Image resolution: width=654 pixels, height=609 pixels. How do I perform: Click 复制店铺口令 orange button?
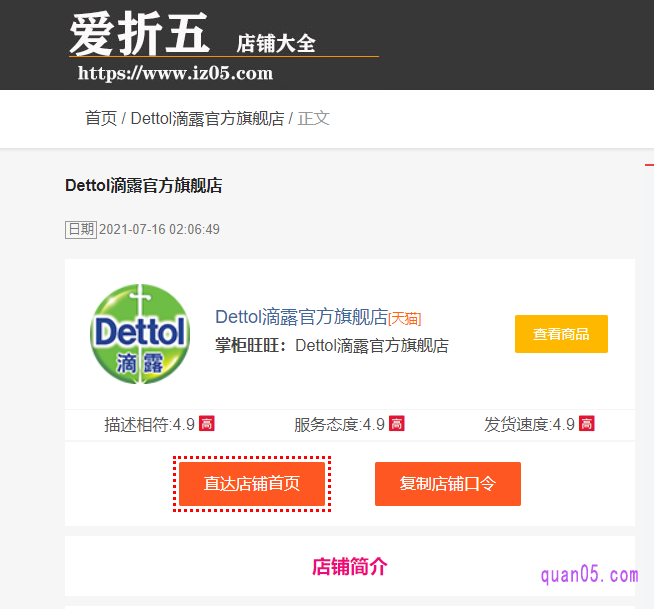coord(448,484)
